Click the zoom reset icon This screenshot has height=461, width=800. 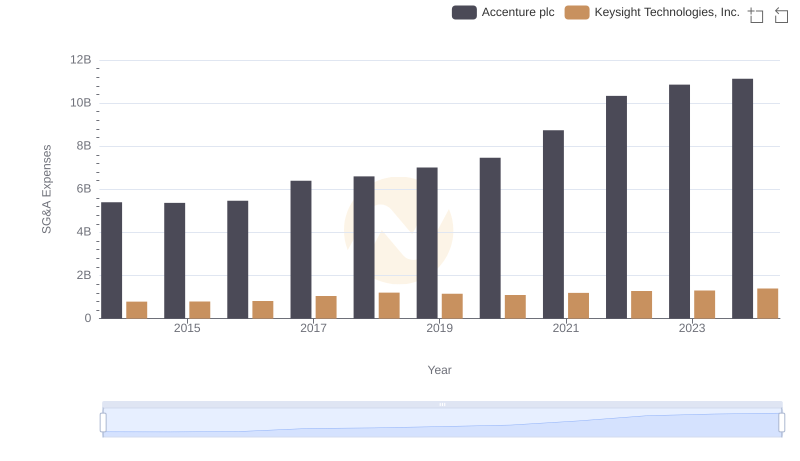click(781, 15)
